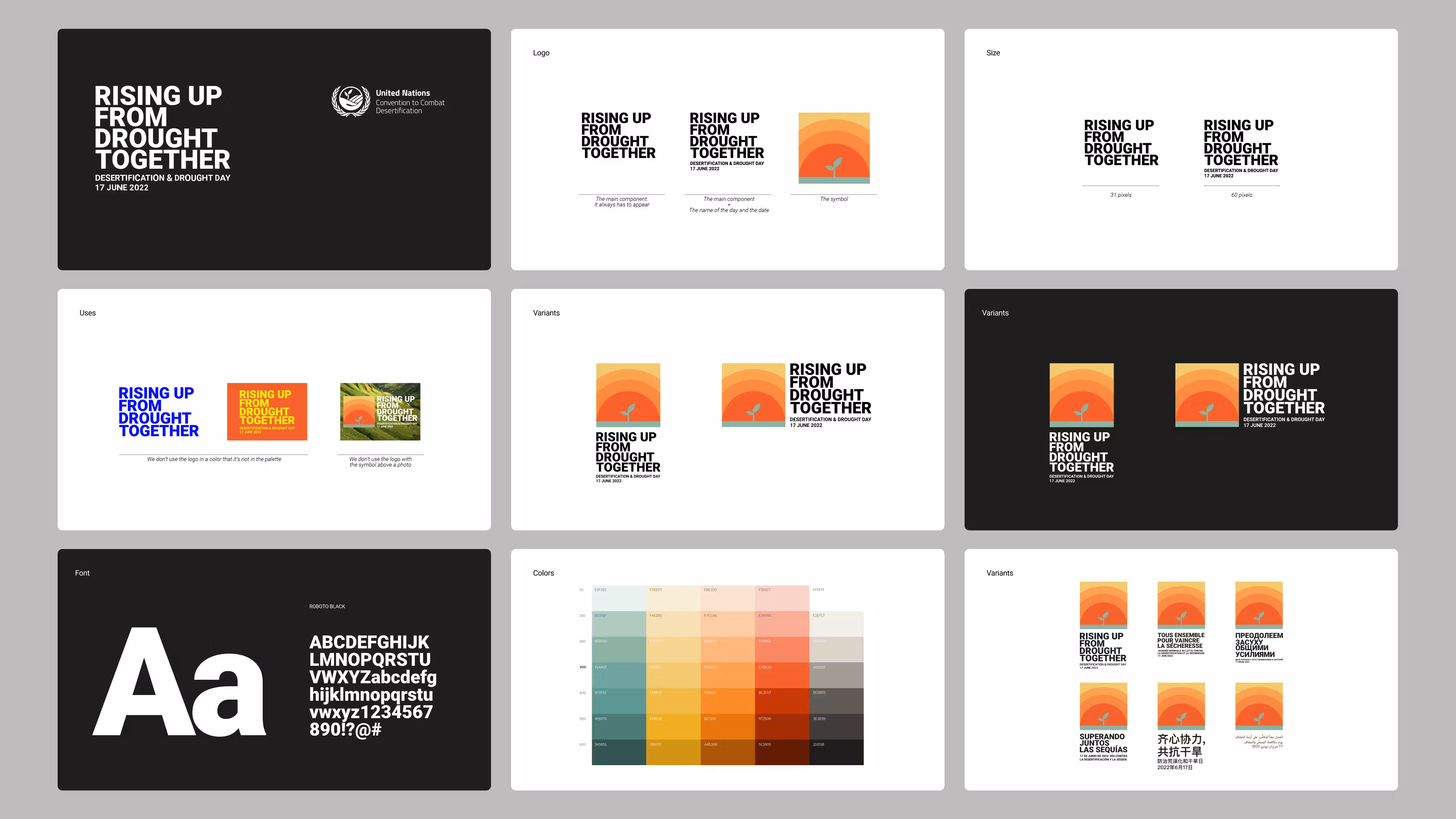Click the 'ABCDEFGHIJK' specimen line

pos(369,642)
